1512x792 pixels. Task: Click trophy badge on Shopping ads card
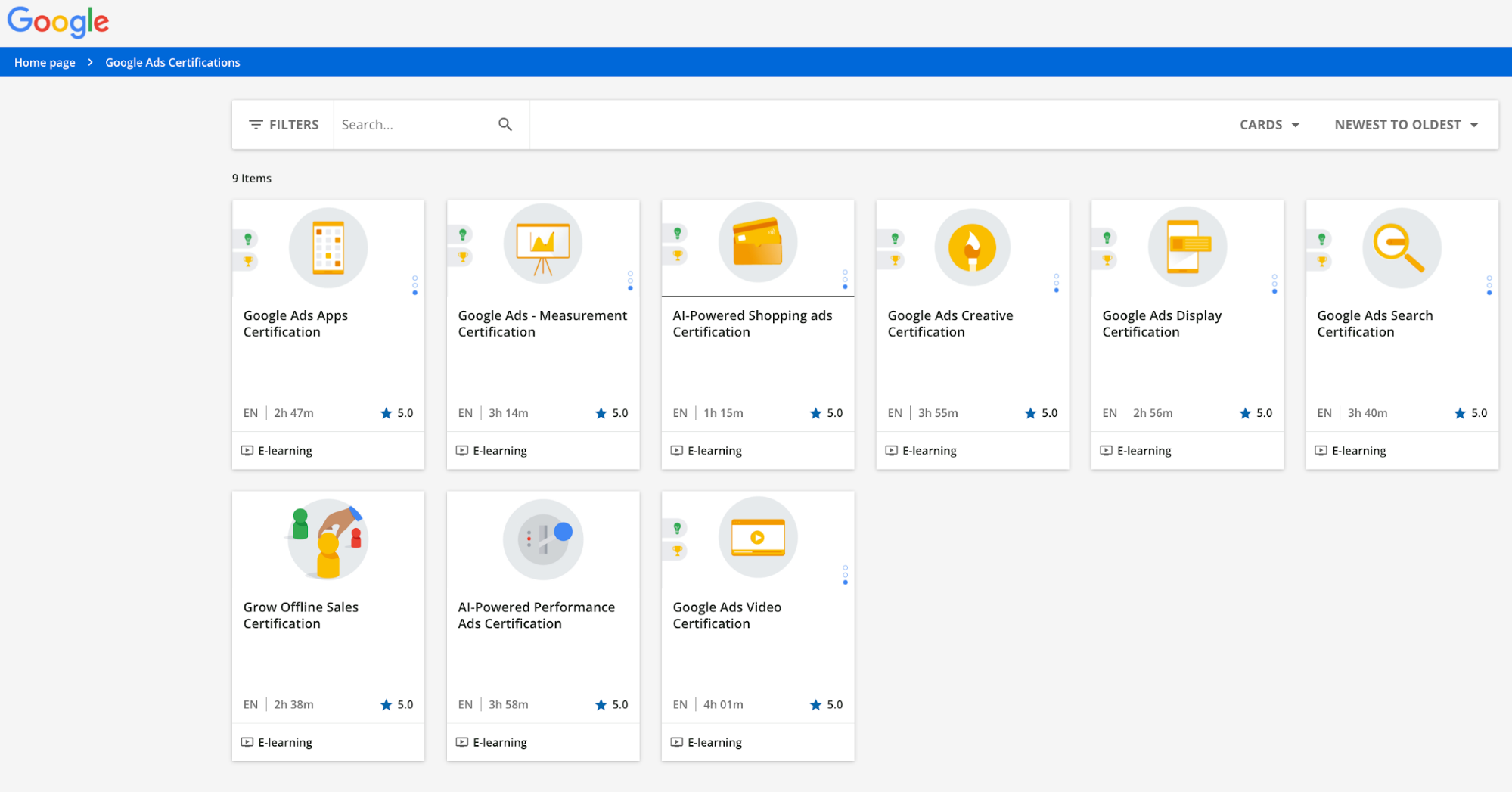677,256
